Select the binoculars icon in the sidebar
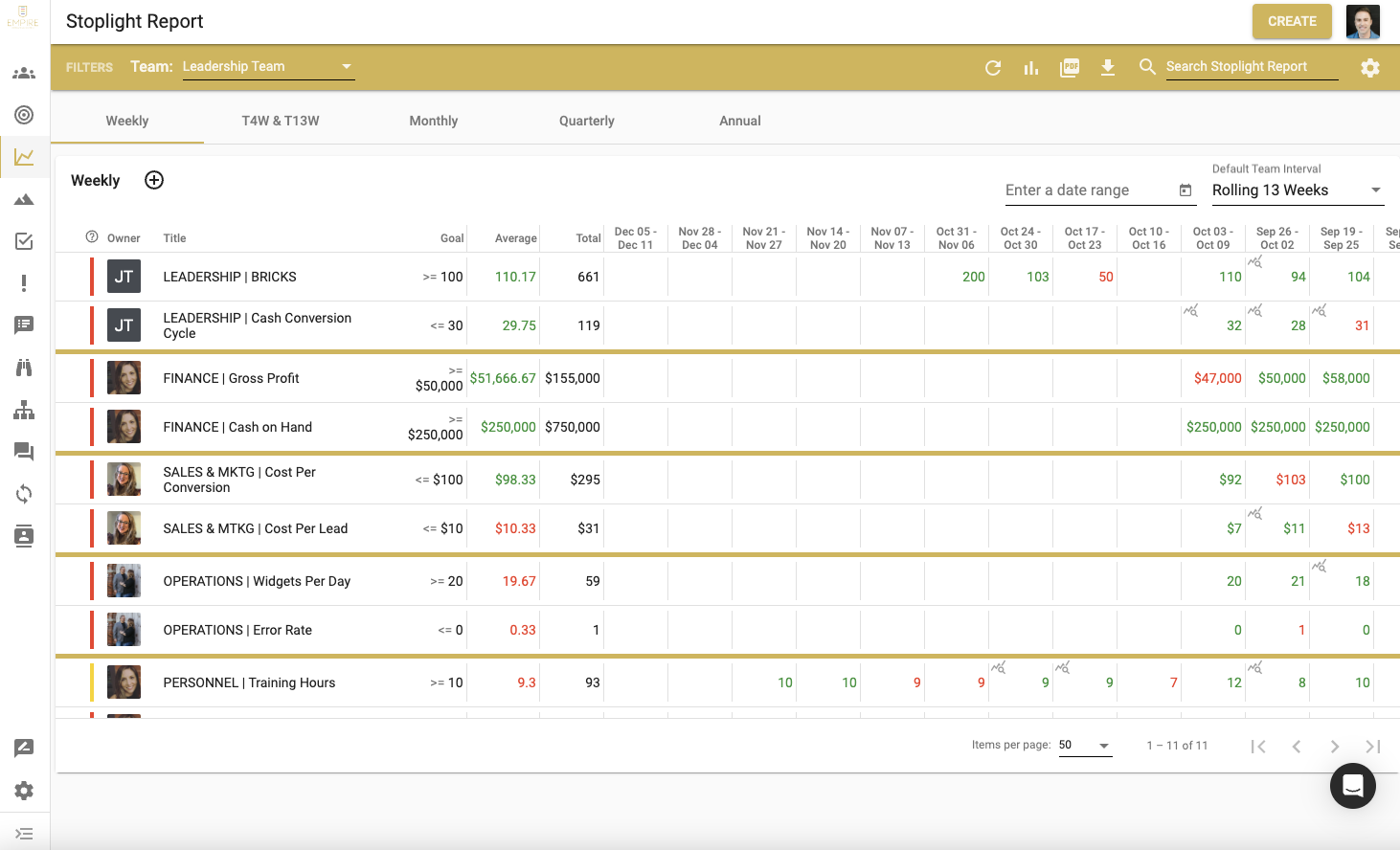 tap(24, 368)
